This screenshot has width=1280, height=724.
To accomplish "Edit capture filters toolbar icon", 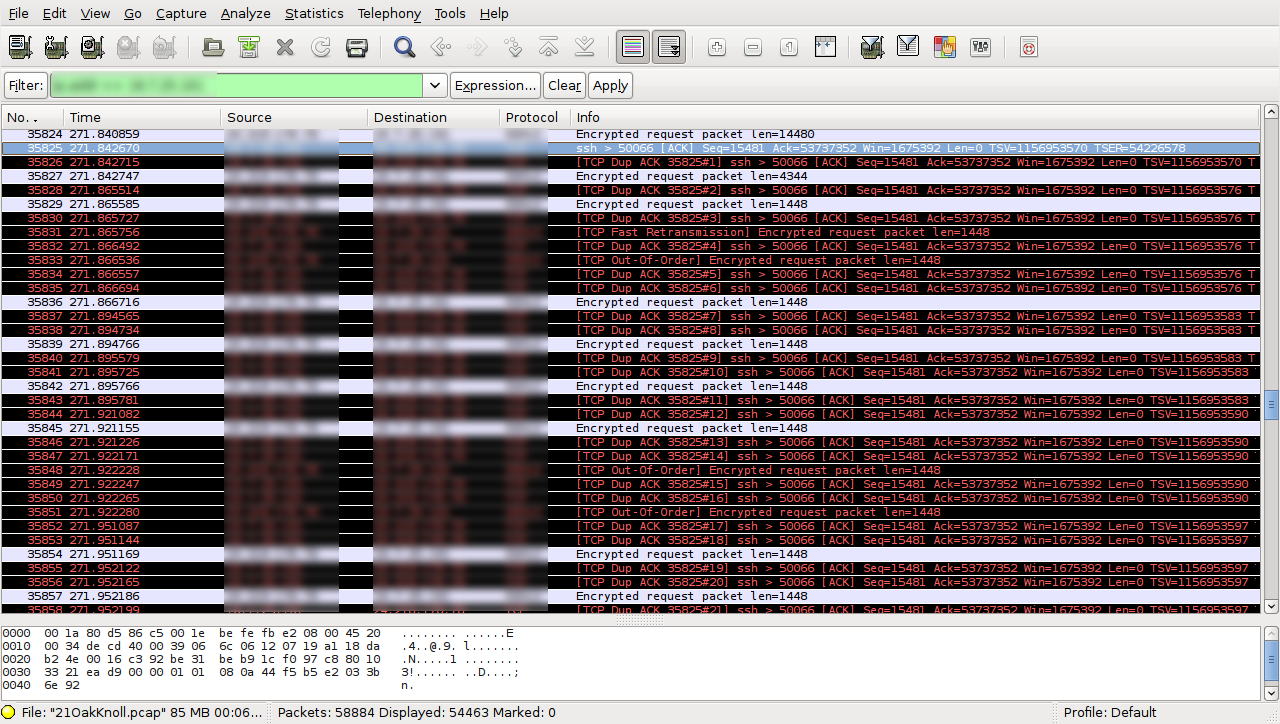I will click(x=871, y=47).
